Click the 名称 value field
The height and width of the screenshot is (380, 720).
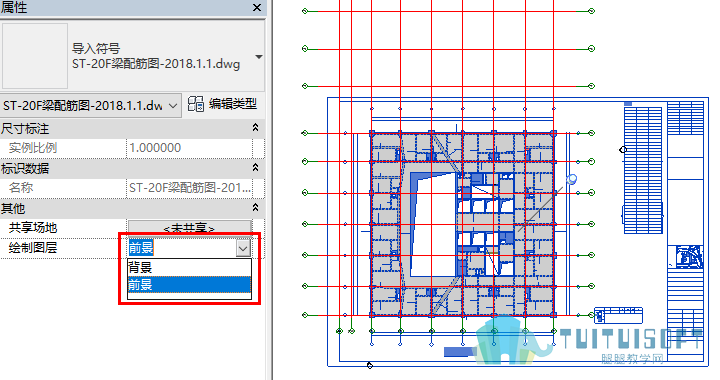[189, 188]
